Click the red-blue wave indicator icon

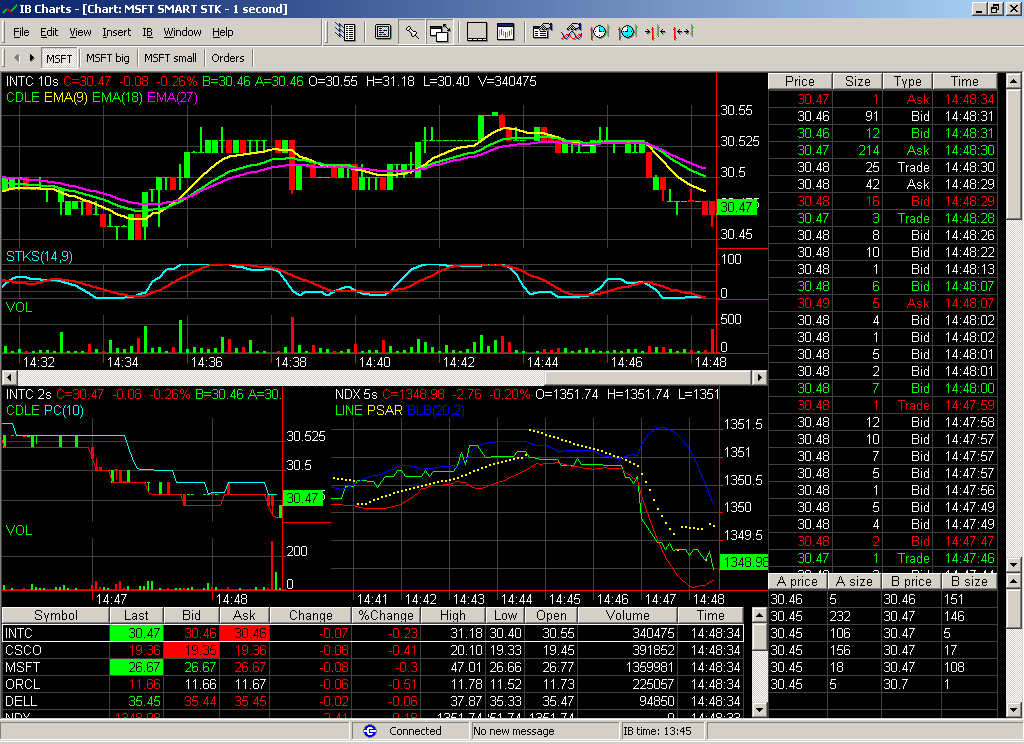click(572, 32)
